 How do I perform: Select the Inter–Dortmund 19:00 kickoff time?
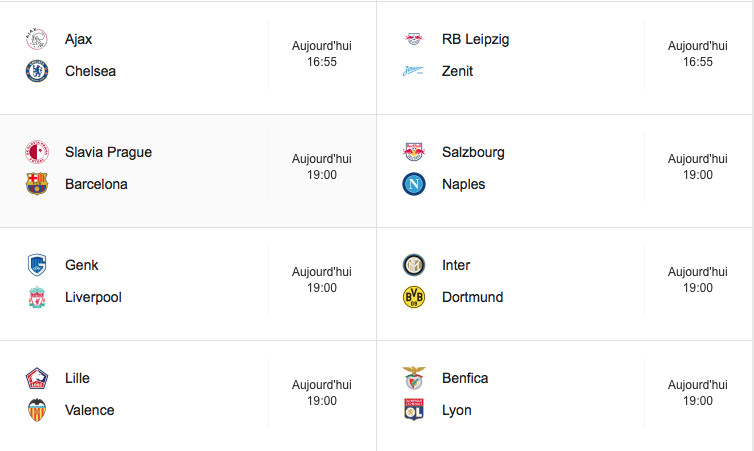click(x=698, y=288)
